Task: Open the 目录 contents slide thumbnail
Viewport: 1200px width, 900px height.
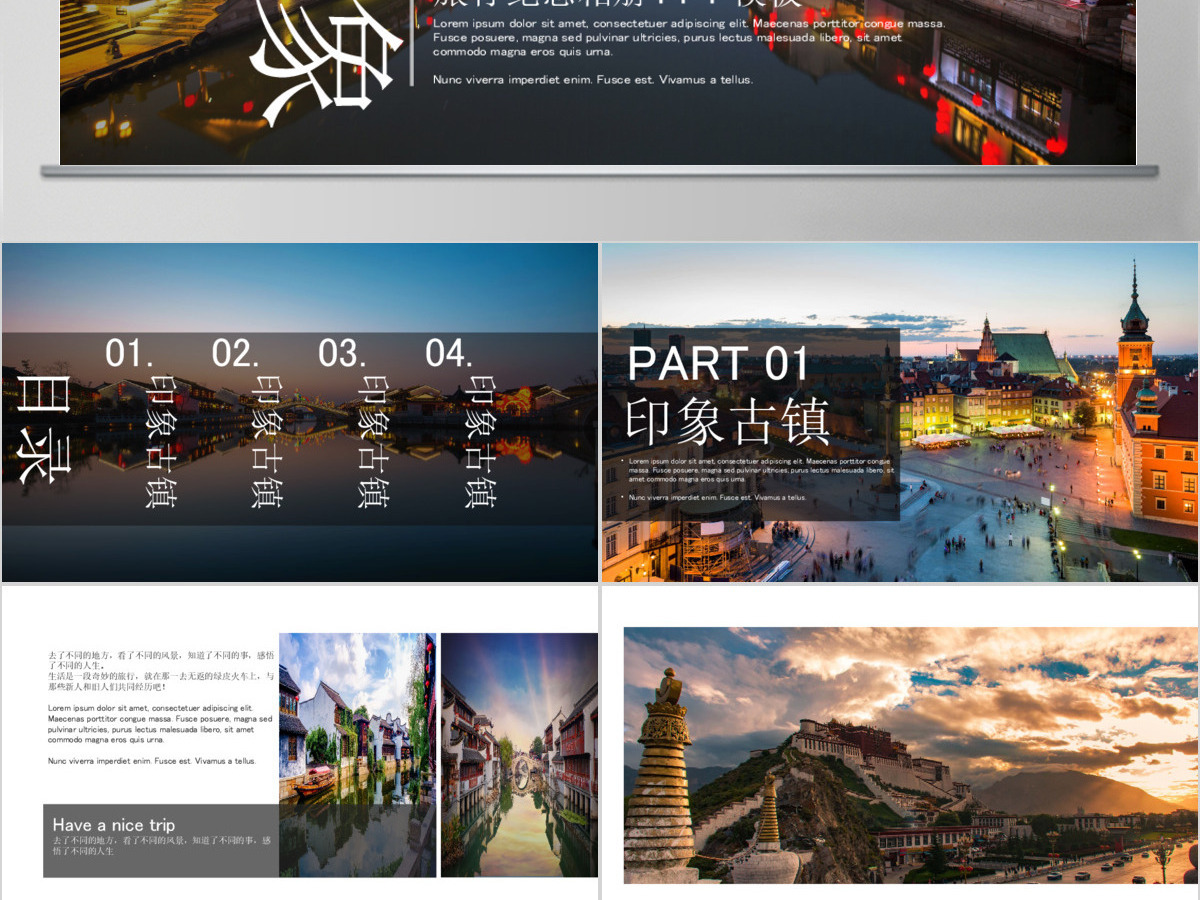Action: [x=300, y=412]
